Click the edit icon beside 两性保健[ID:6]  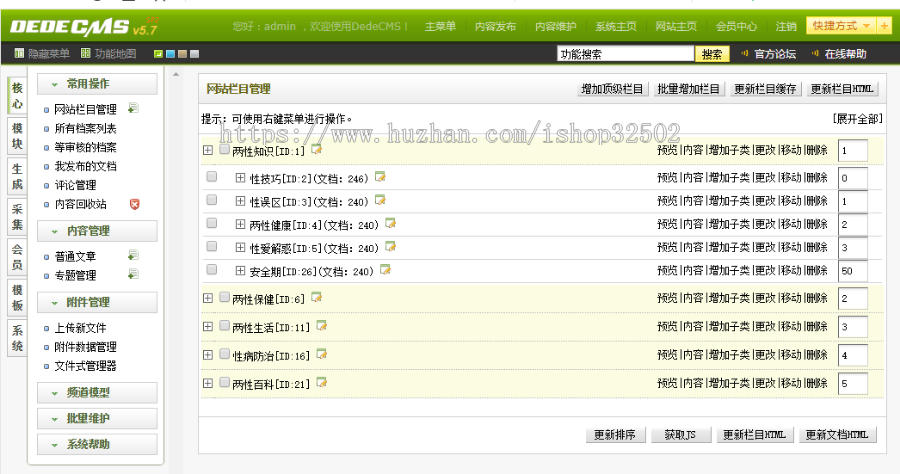pyautogui.click(x=316, y=297)
